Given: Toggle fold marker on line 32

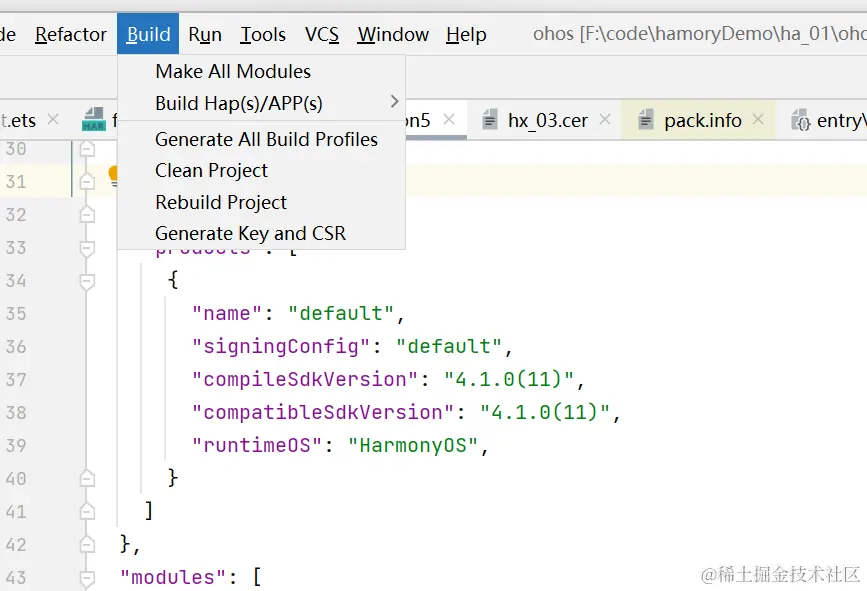Looking at the screenshot, I should pos(87,215).
